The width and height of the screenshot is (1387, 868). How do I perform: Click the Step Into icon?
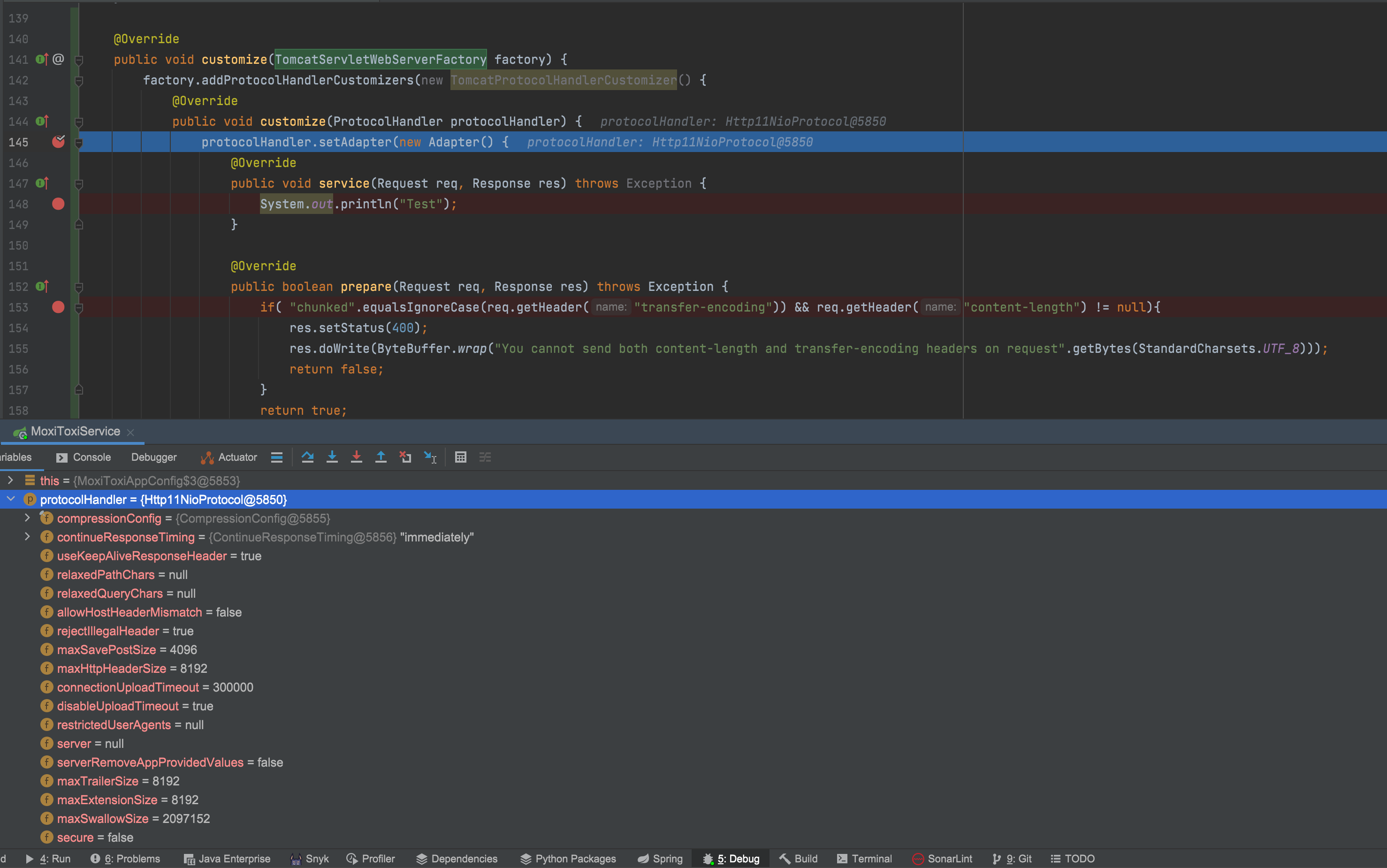click(332, 457)
